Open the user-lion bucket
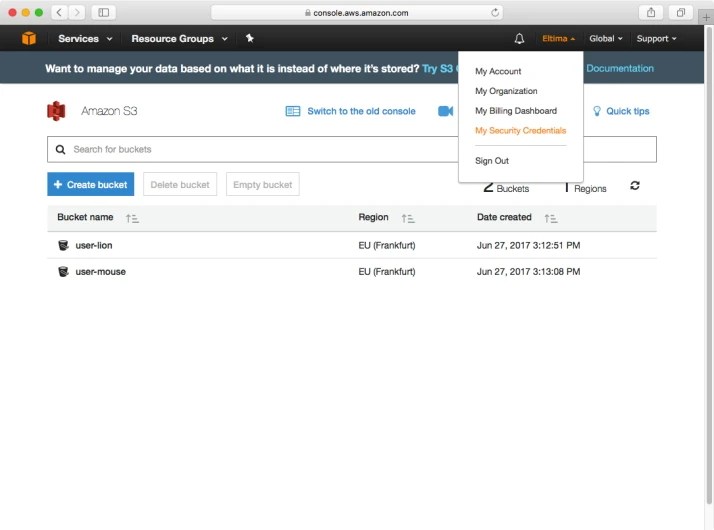 [x=94, y=245]
